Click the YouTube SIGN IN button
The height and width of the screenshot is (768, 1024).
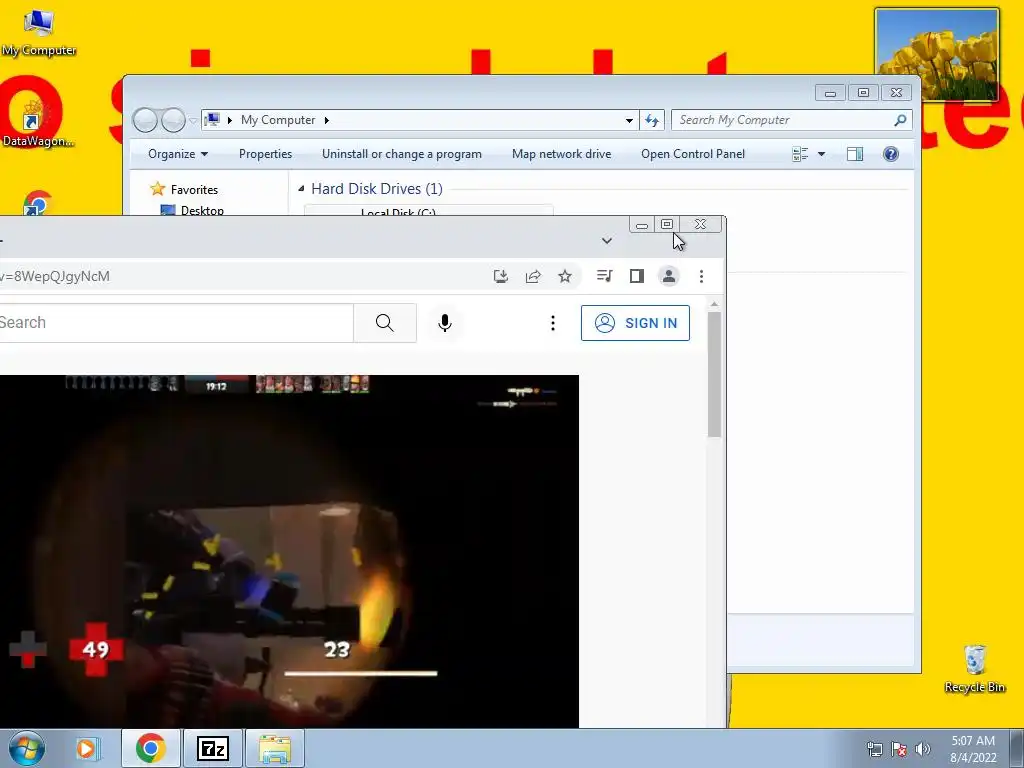635,323
